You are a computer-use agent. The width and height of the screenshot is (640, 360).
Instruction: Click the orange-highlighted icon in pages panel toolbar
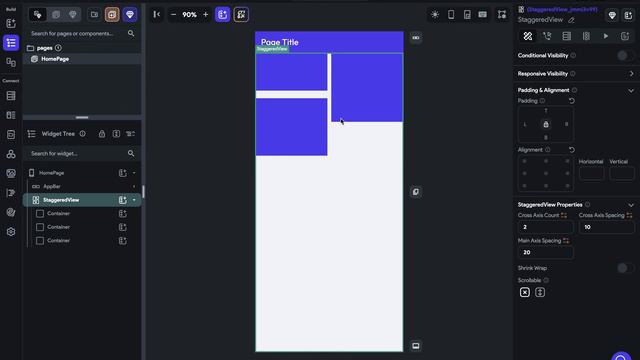point(112,15)
